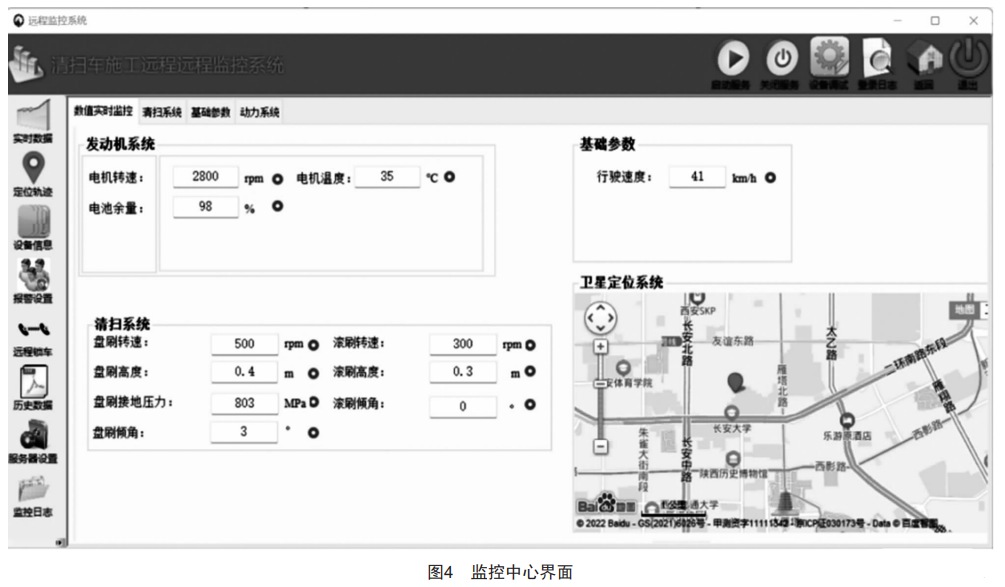Click the 关闭服务 stop service icon
This screenshot has width=1005, height=587.
(x=782, y=60)
